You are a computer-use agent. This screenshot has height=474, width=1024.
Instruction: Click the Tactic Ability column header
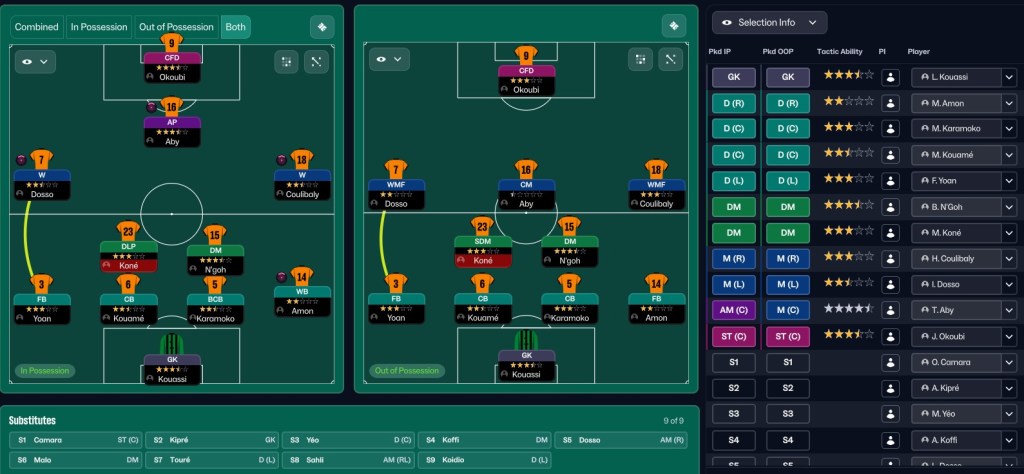839,52
